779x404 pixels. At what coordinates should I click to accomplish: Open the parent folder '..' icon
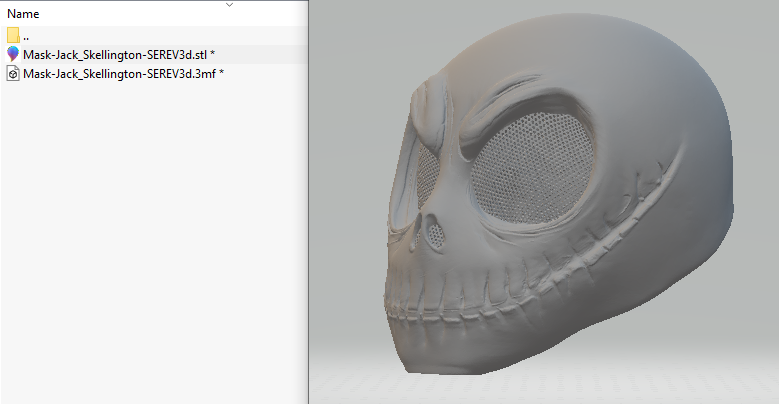click(13, 35)
